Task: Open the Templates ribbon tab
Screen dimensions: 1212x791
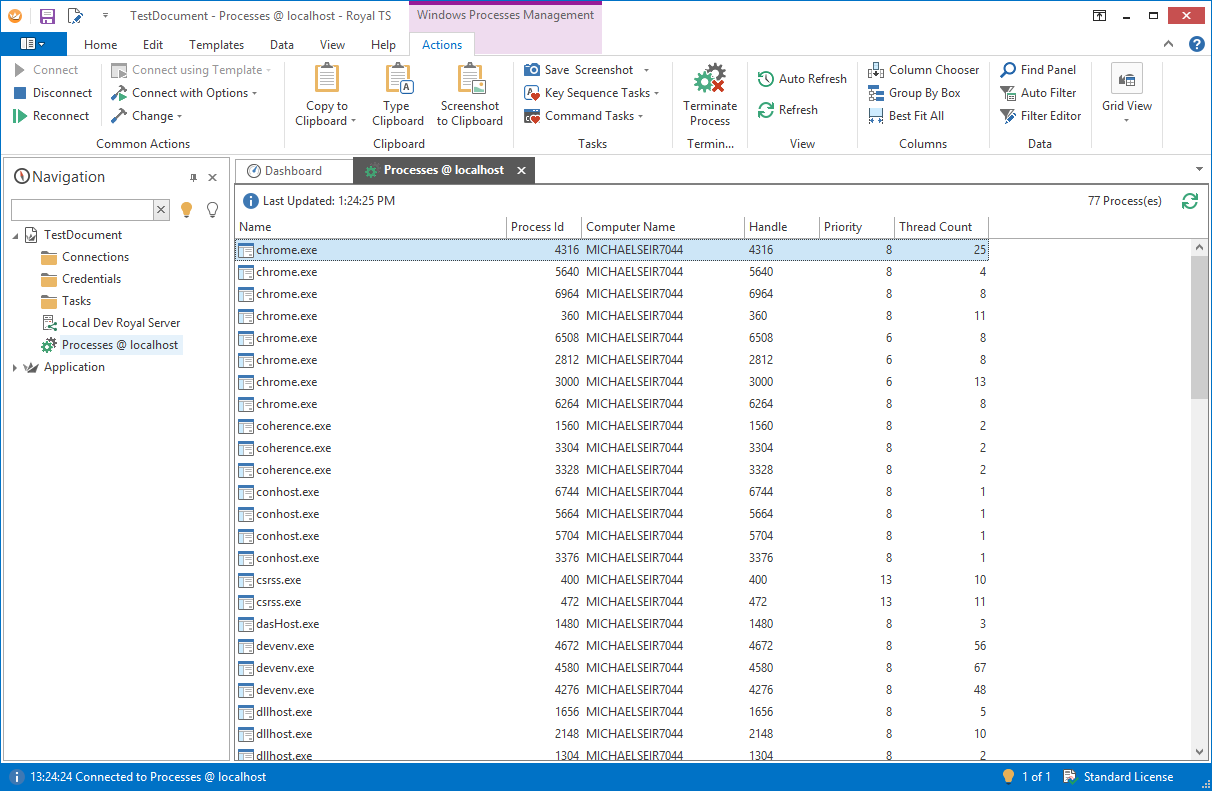Action: [x=216, y=45]
